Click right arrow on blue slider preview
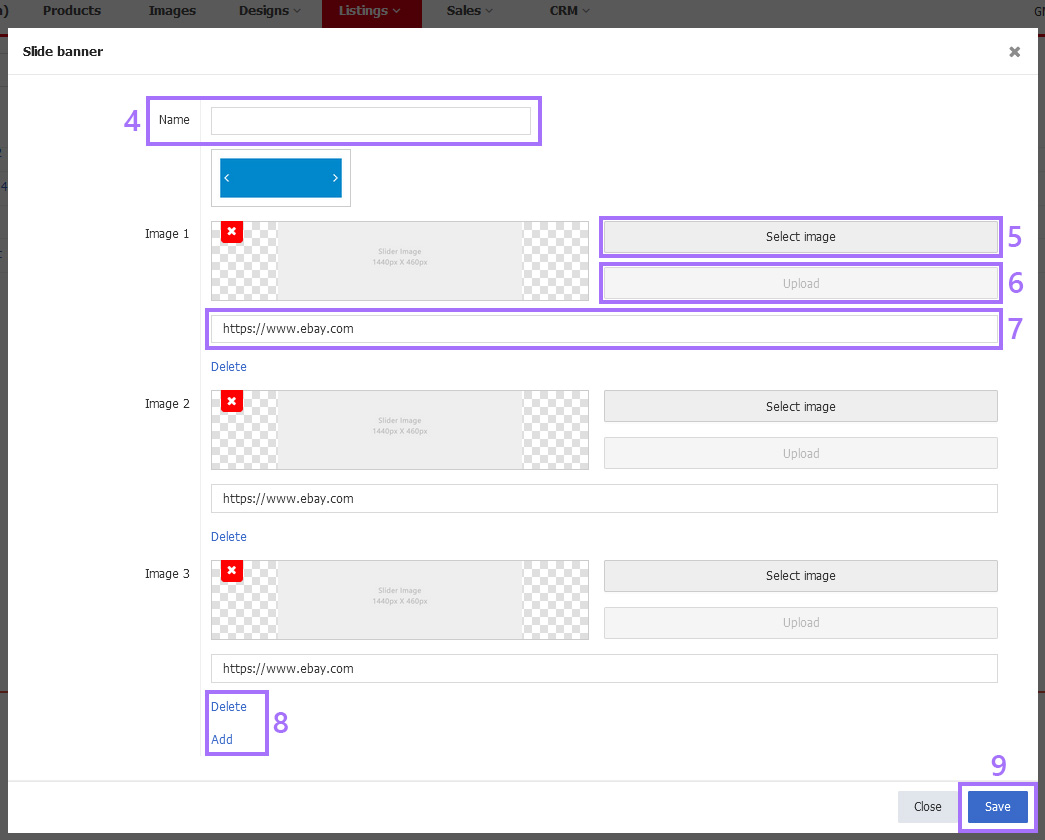Image resolution: width=1045 pixels, height=840 pixels. point(335,178)
